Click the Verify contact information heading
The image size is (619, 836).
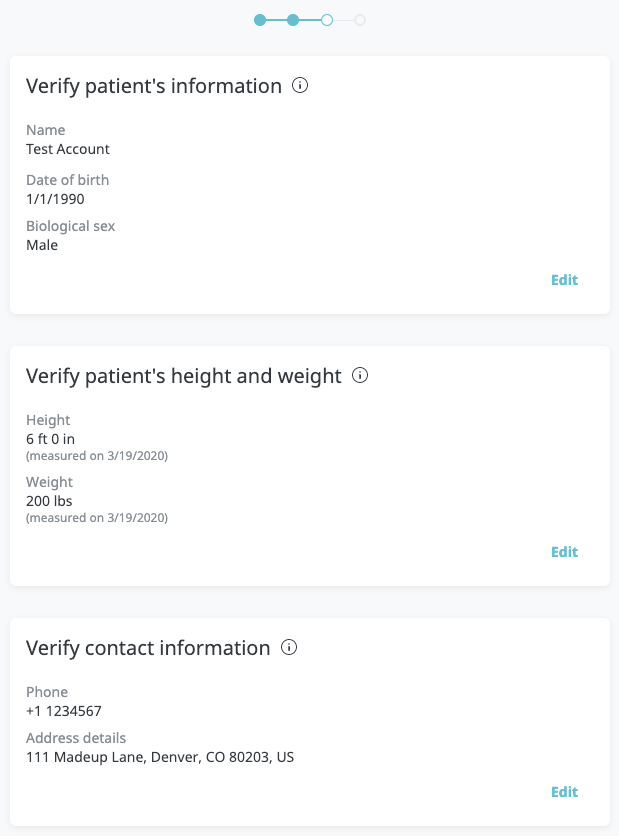148,648
